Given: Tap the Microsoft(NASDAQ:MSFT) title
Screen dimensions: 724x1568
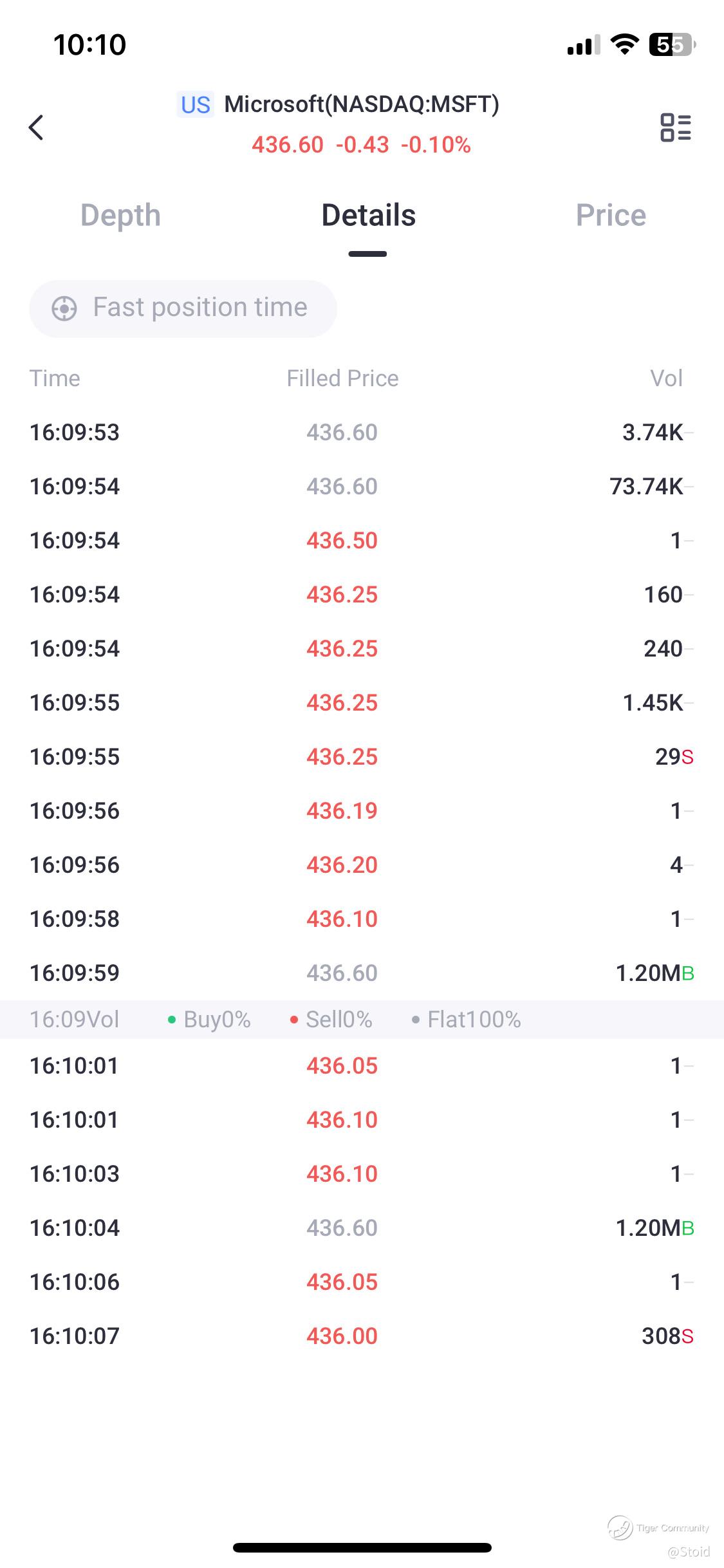Looking at the screenshot, I should (x=361, y=104).
